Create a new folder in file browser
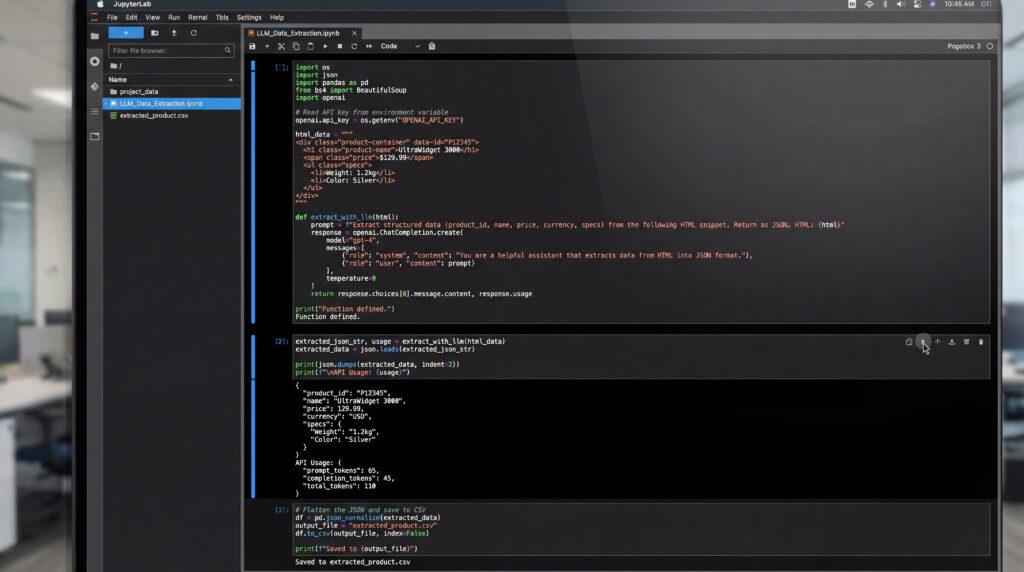This screenshot has width=1024, height=572. 155,33
